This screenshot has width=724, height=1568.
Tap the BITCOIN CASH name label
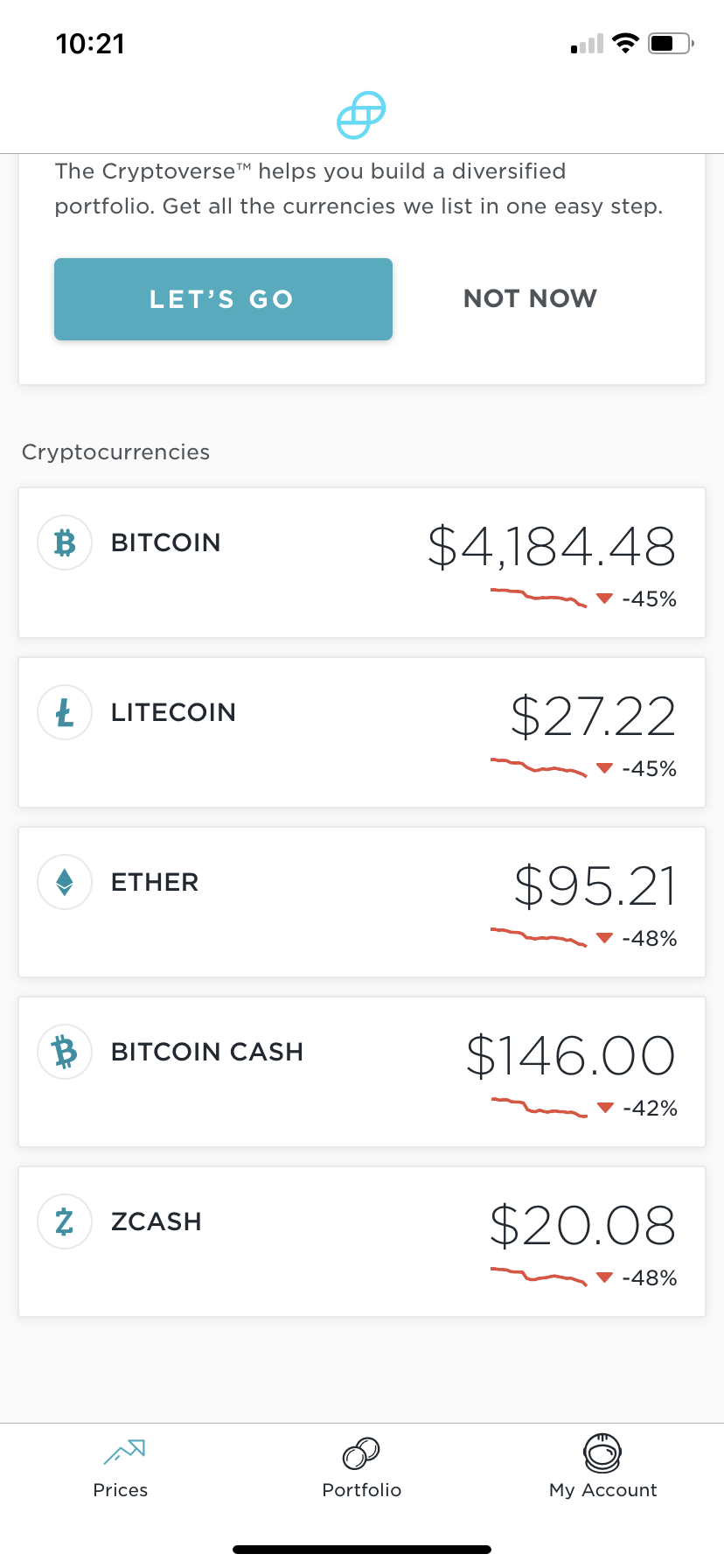207,1052
